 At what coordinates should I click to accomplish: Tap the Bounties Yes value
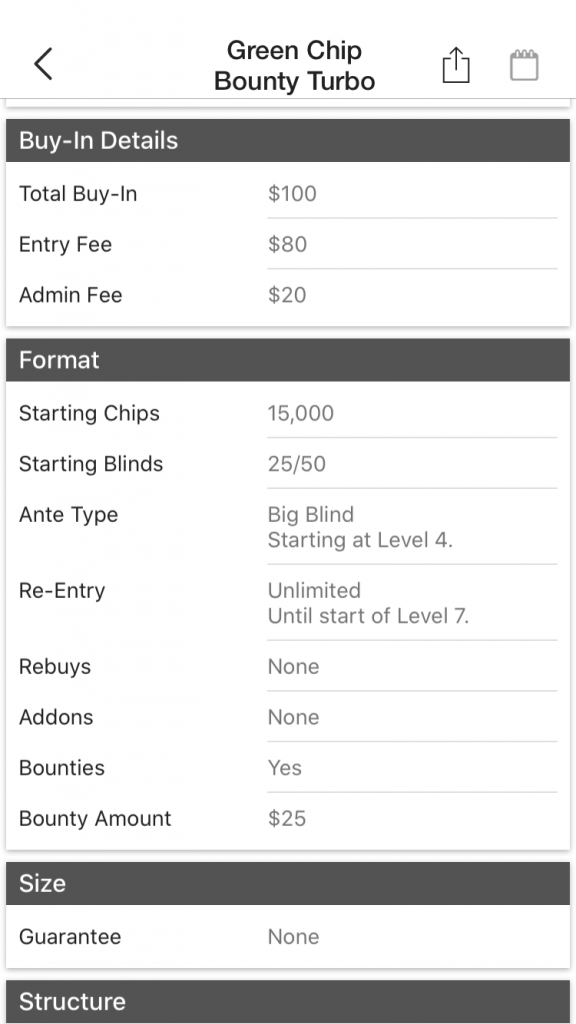coord(285,767)
